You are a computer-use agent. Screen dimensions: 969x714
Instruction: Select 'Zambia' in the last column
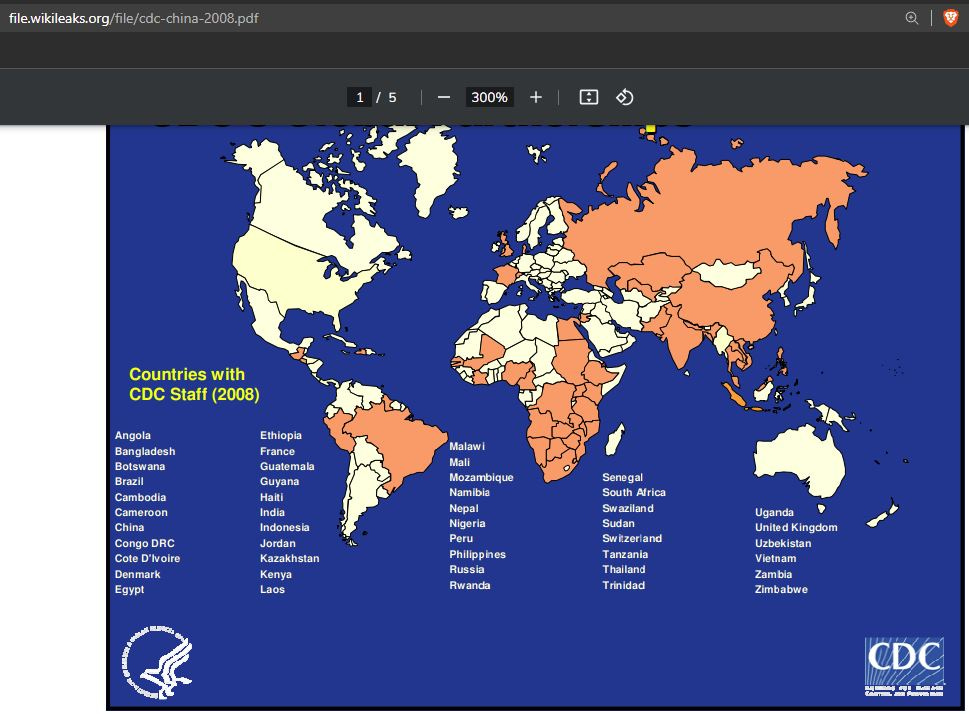(773, 574)
